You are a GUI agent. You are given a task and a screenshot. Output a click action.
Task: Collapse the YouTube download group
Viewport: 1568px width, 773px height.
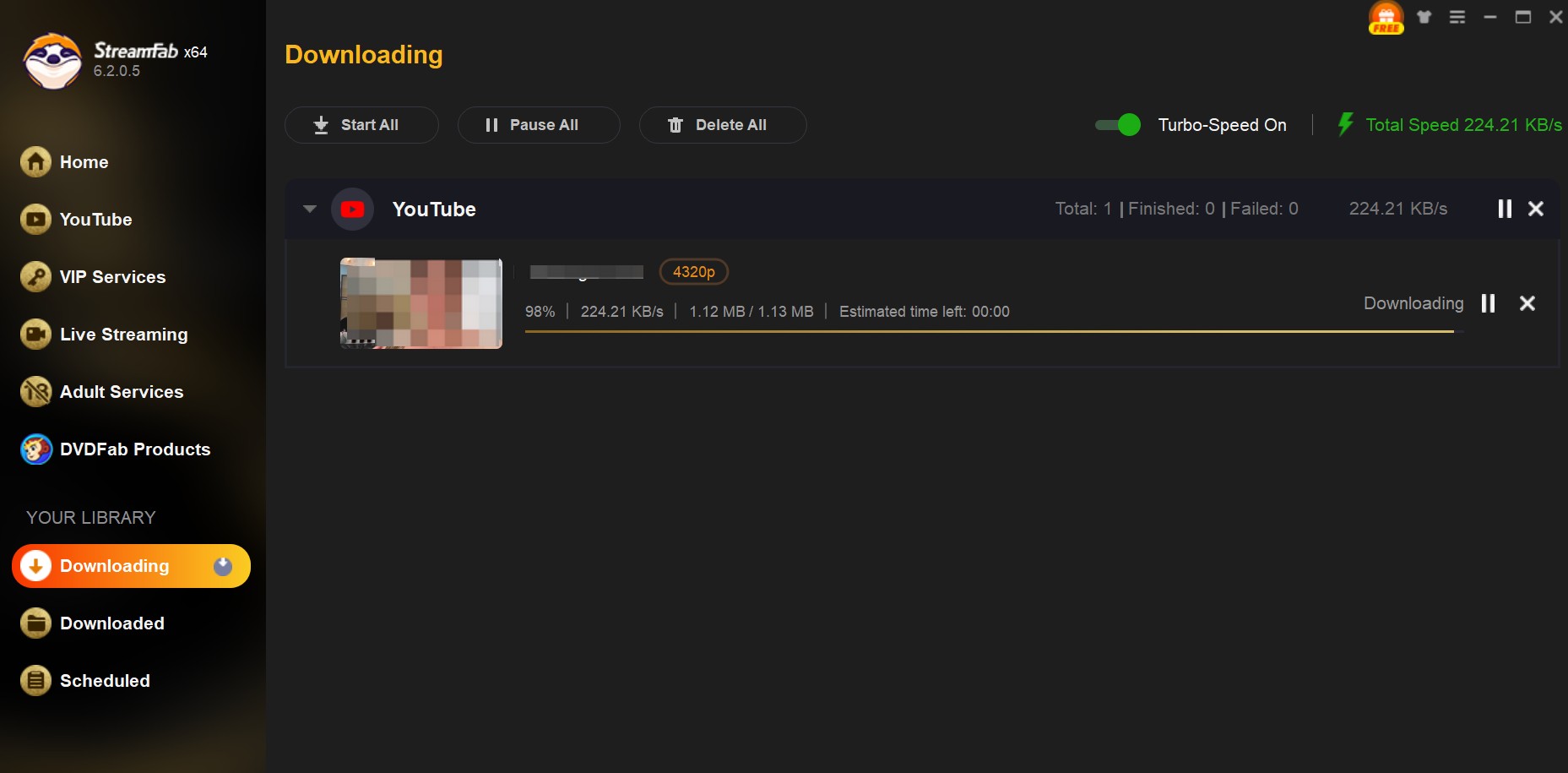point(310,209)
